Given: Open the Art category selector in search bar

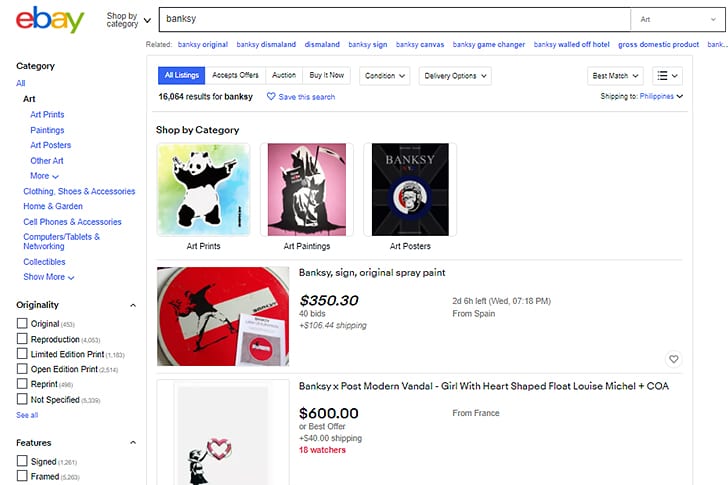Looking at the screenshot, I should point(677,19).
